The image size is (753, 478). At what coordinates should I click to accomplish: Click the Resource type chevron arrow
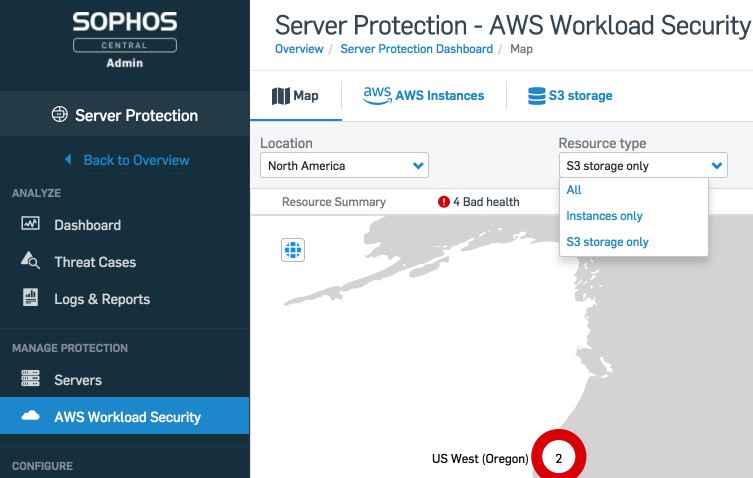717,166
